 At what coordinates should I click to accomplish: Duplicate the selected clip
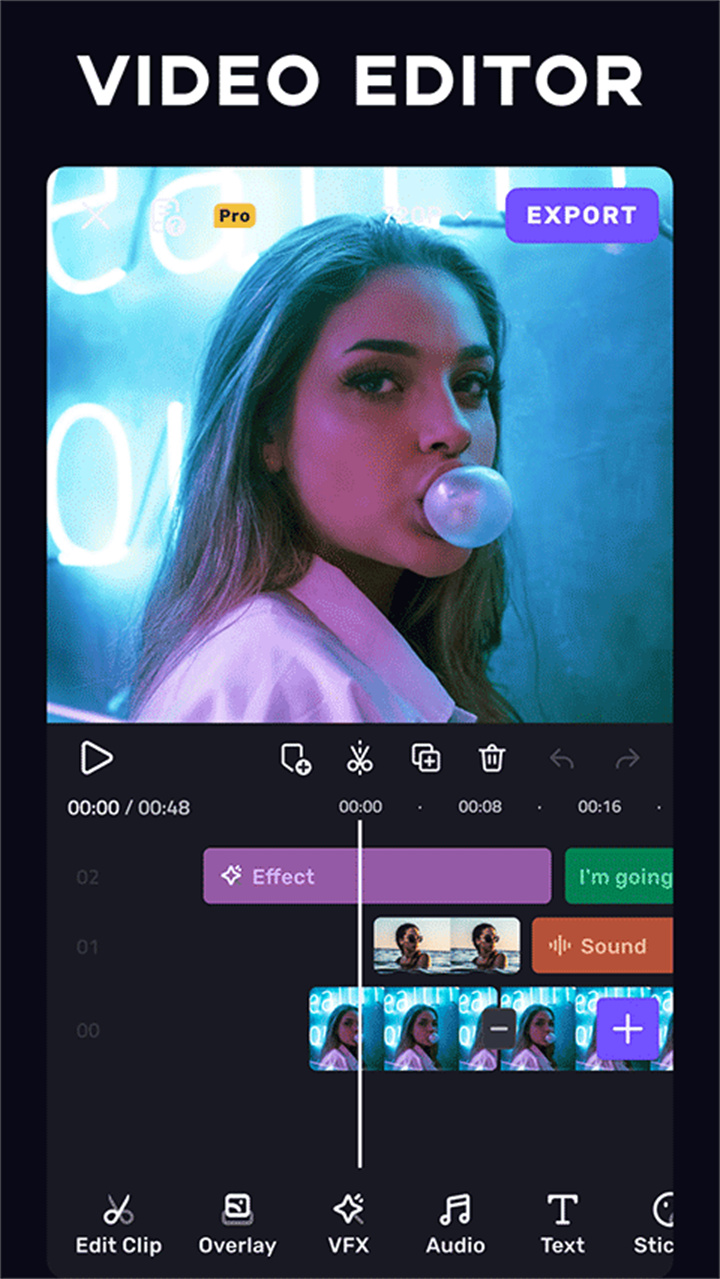point(426,759)
